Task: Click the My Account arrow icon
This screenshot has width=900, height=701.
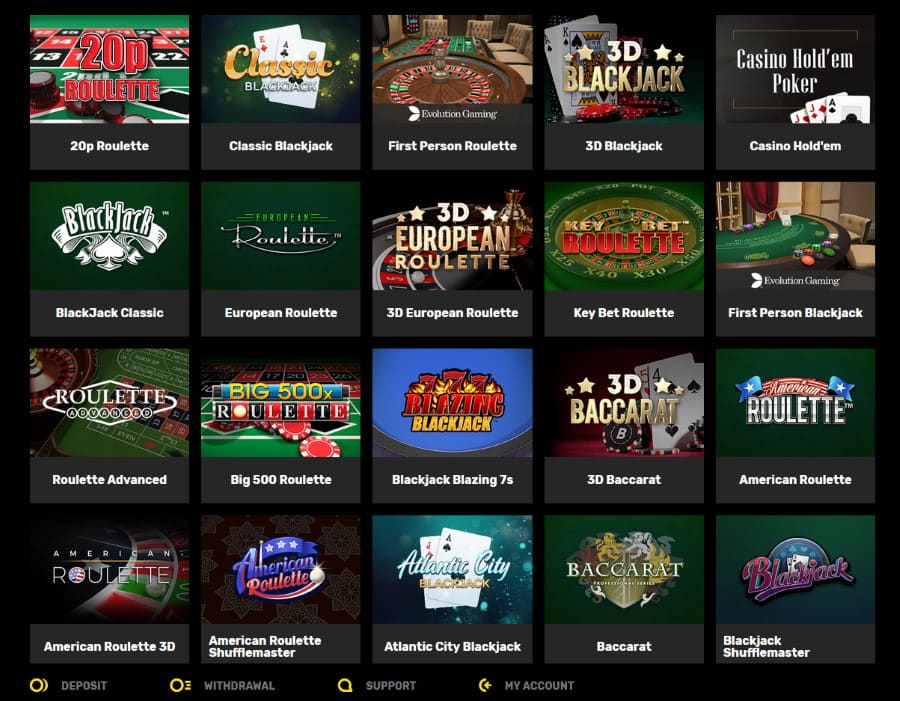Action: pyautogui.click(x=486, y=685)
